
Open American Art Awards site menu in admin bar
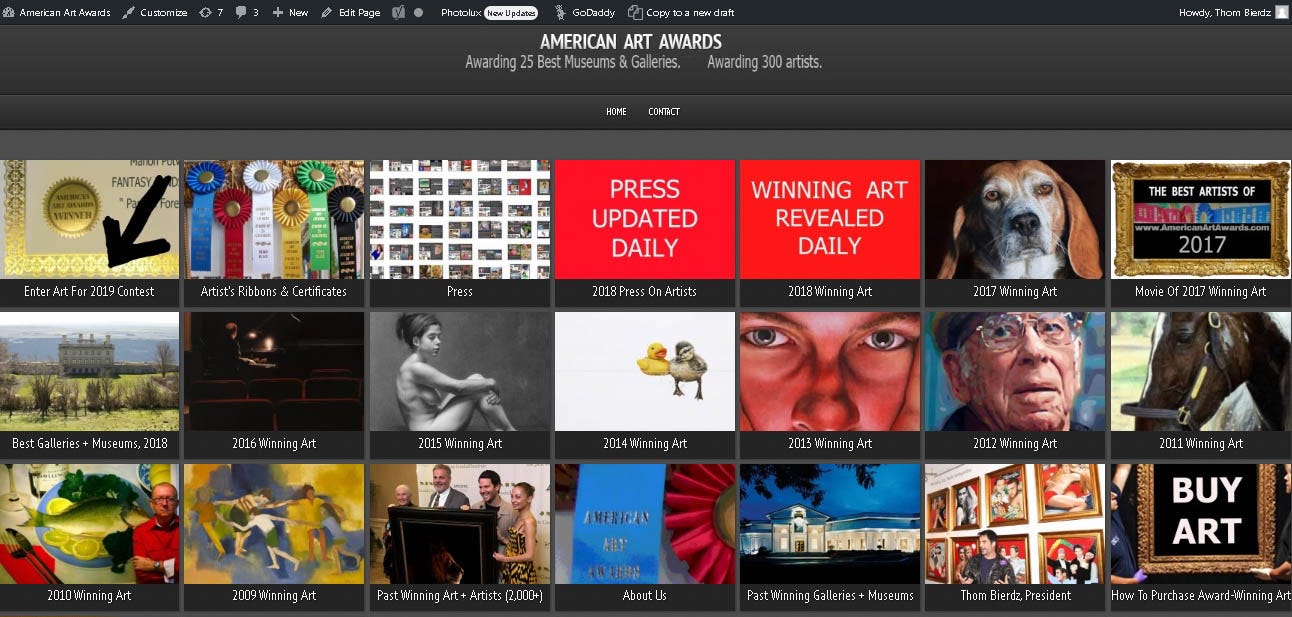click(x=57, y=12)
